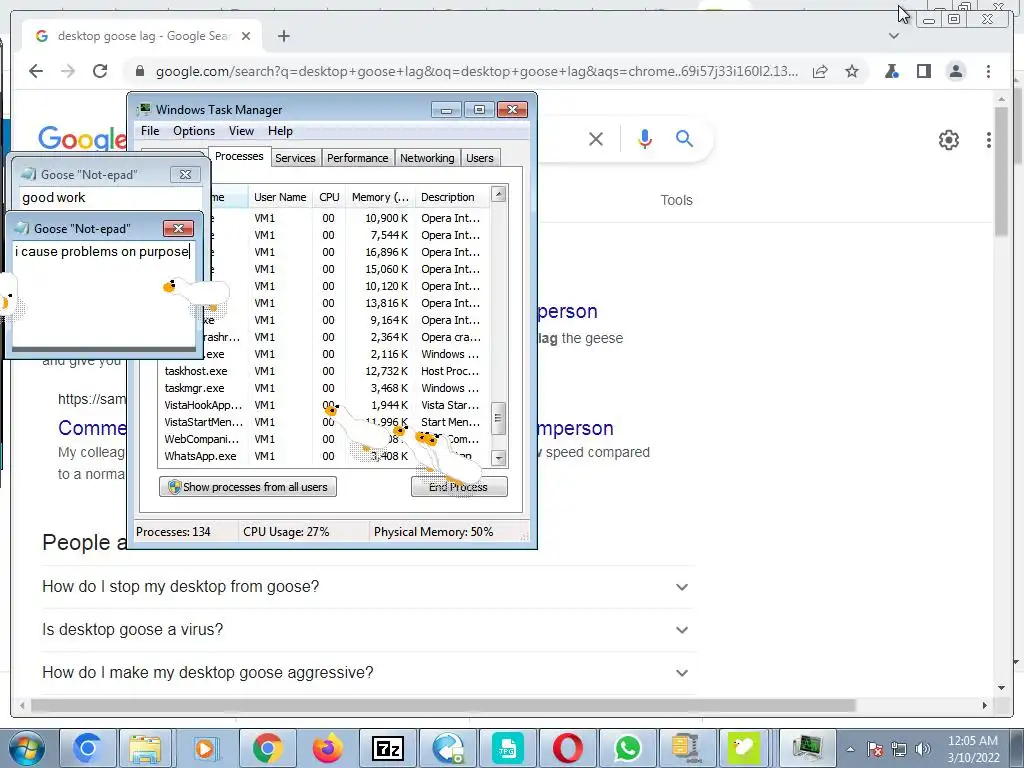This screenshot has height=768, width=1024.
Task: Click in the 'i cause problems on purpose' note
Action: [104, 295]
